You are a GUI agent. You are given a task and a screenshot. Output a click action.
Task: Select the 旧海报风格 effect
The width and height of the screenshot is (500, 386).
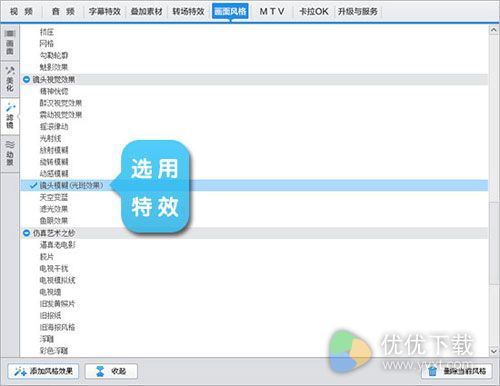(57, 327)
